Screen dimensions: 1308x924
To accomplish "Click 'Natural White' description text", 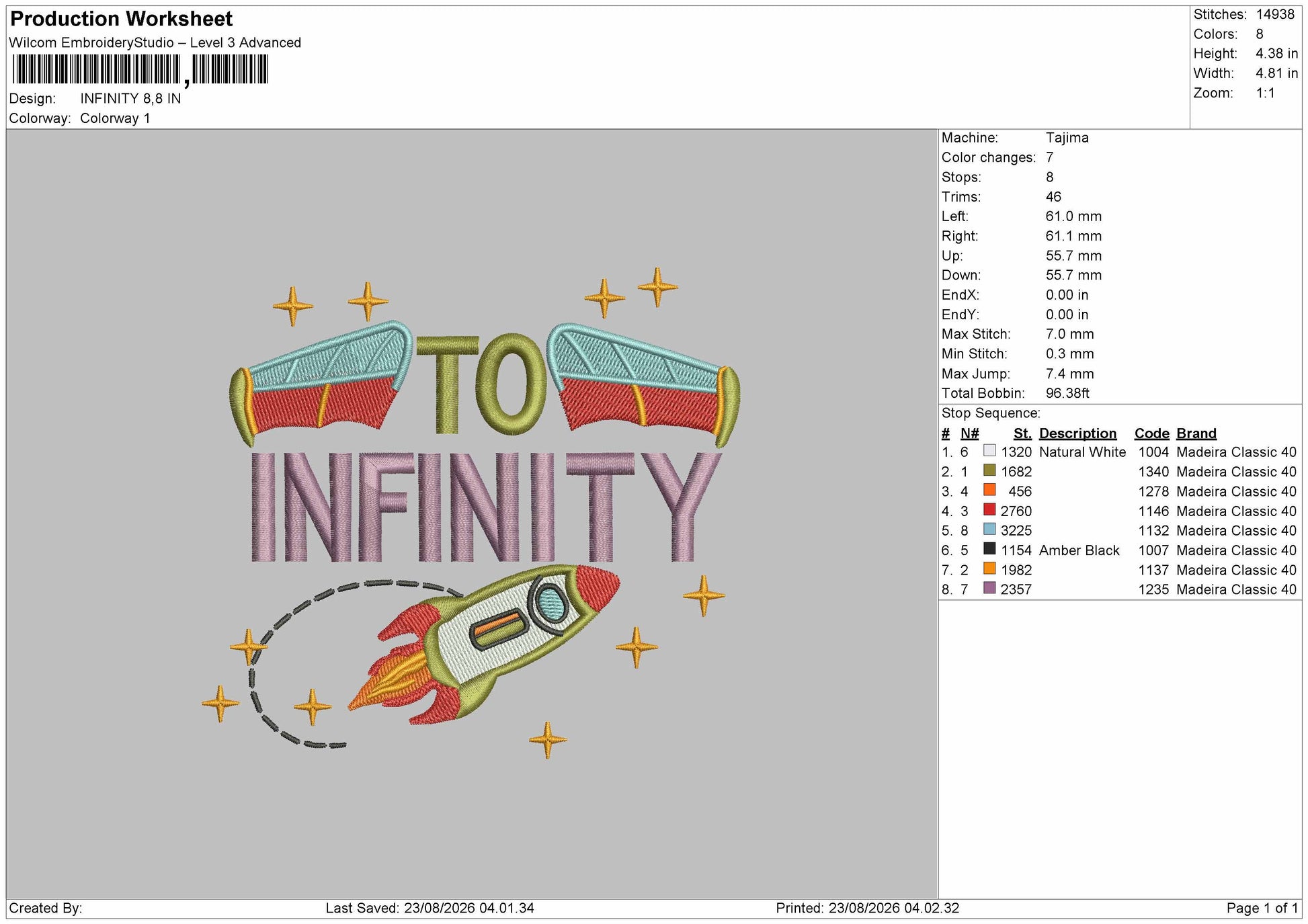I will click(x=1082, y=452).
